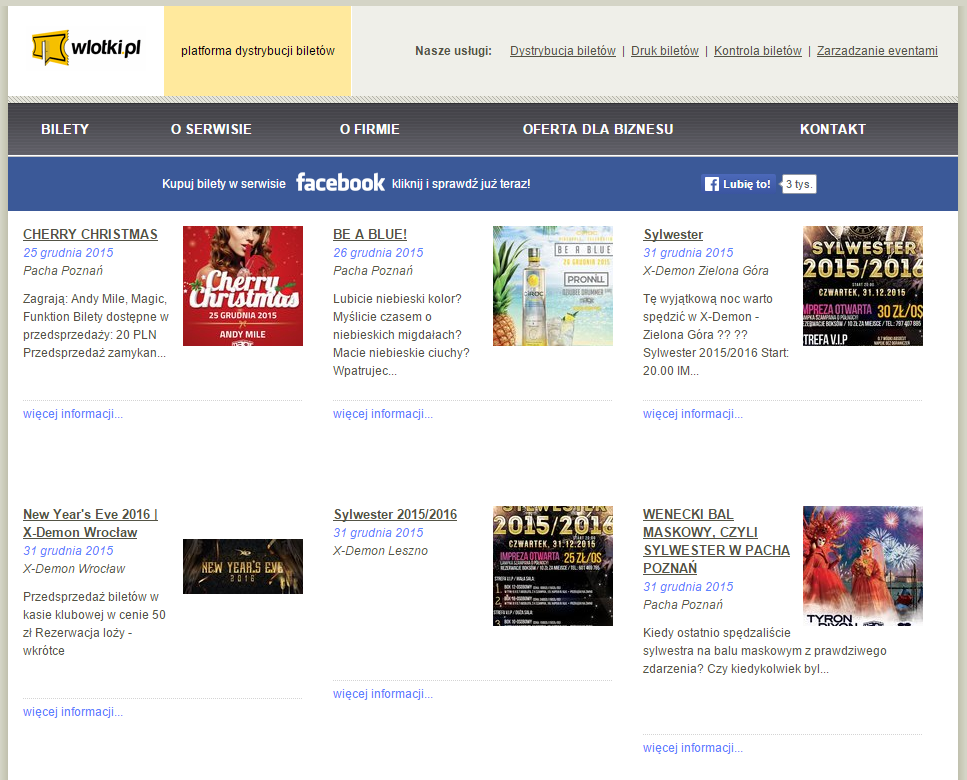View the New Year's Eve 2016 banner image
Screen dimensions: 967x780
point(242,566)
